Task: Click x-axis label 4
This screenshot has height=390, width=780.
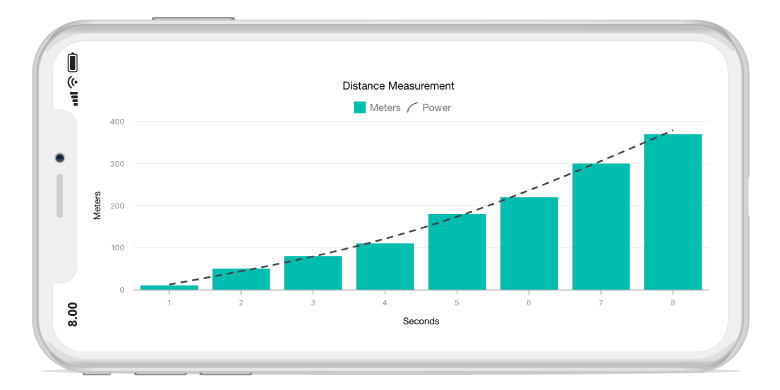Action: coord(385,302)
